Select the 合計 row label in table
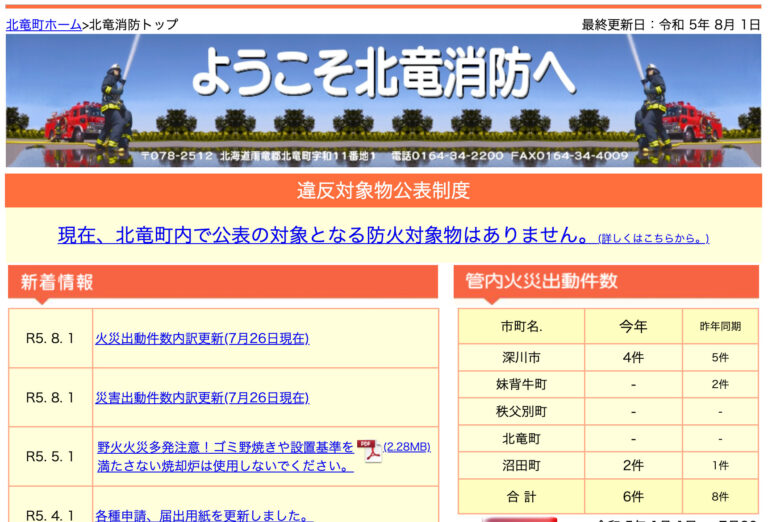The image size is (768, 522). point(521,496)
